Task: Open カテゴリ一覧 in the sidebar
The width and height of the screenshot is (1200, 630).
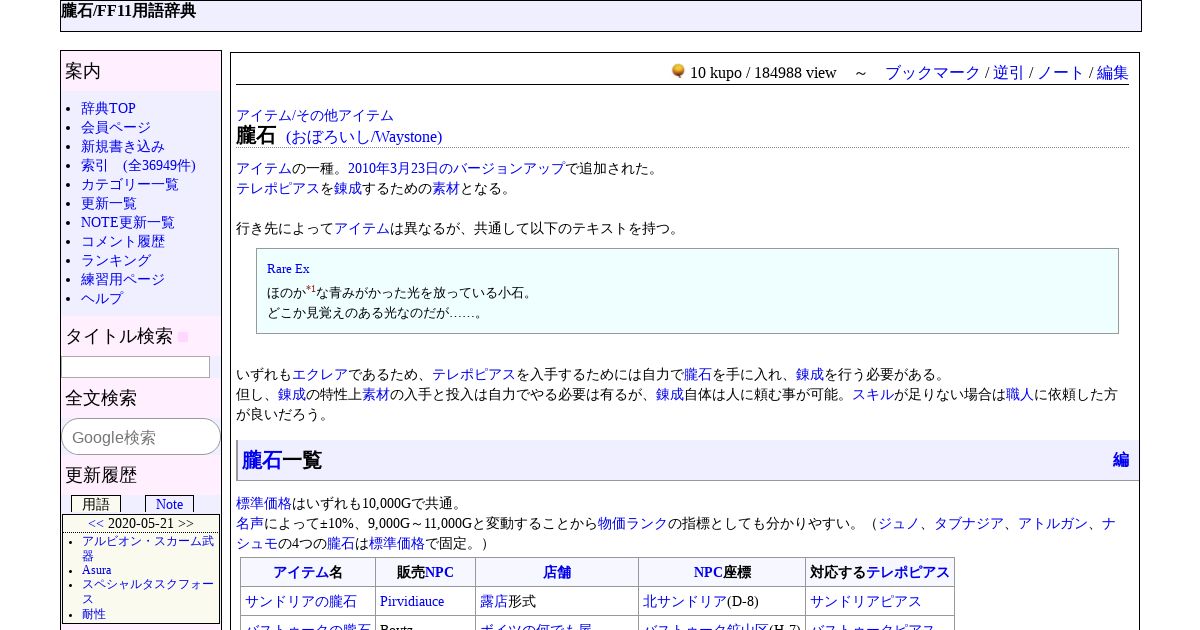Action: point(130,185)
